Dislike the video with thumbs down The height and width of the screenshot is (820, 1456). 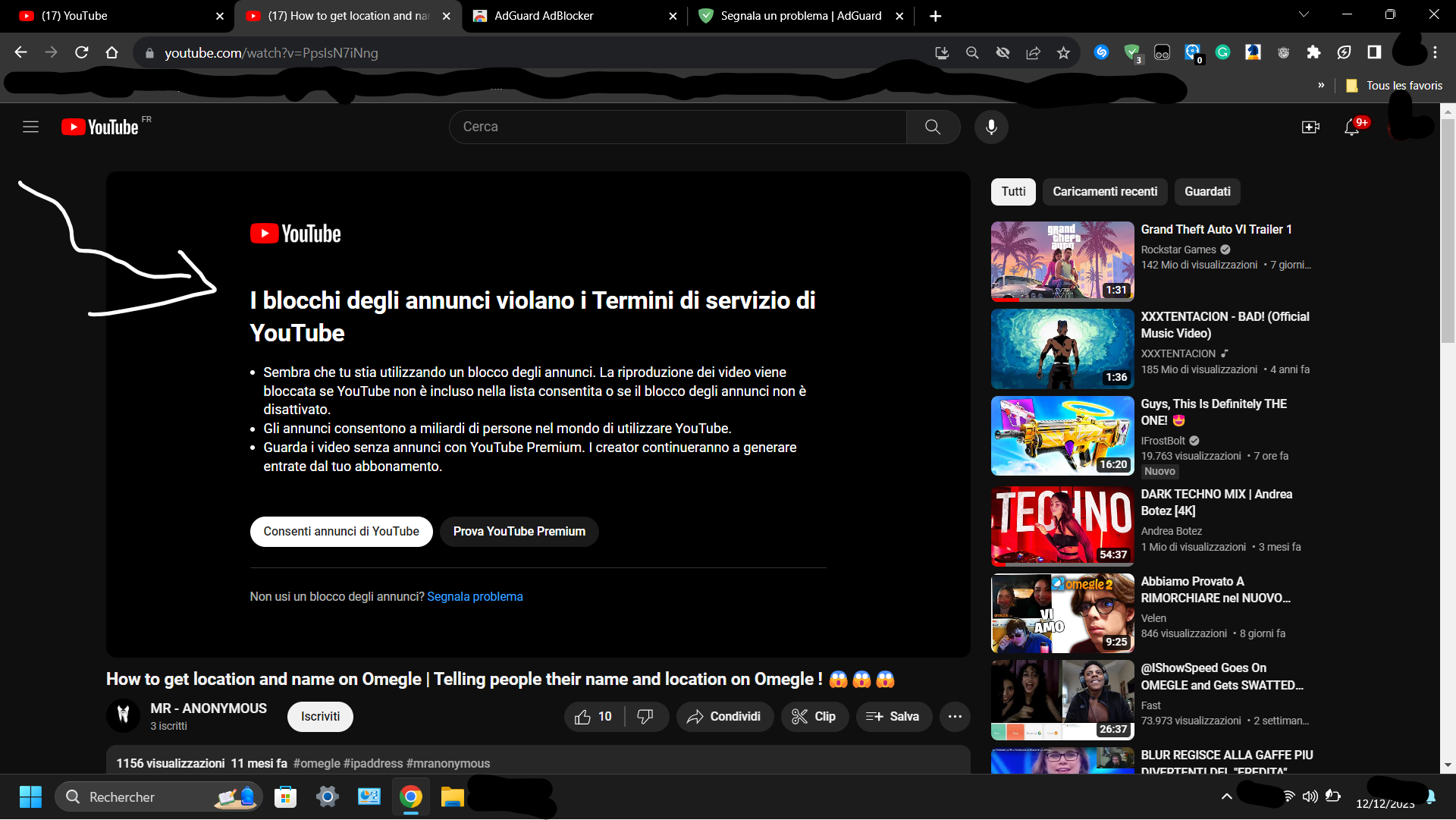tap(645, 717)
